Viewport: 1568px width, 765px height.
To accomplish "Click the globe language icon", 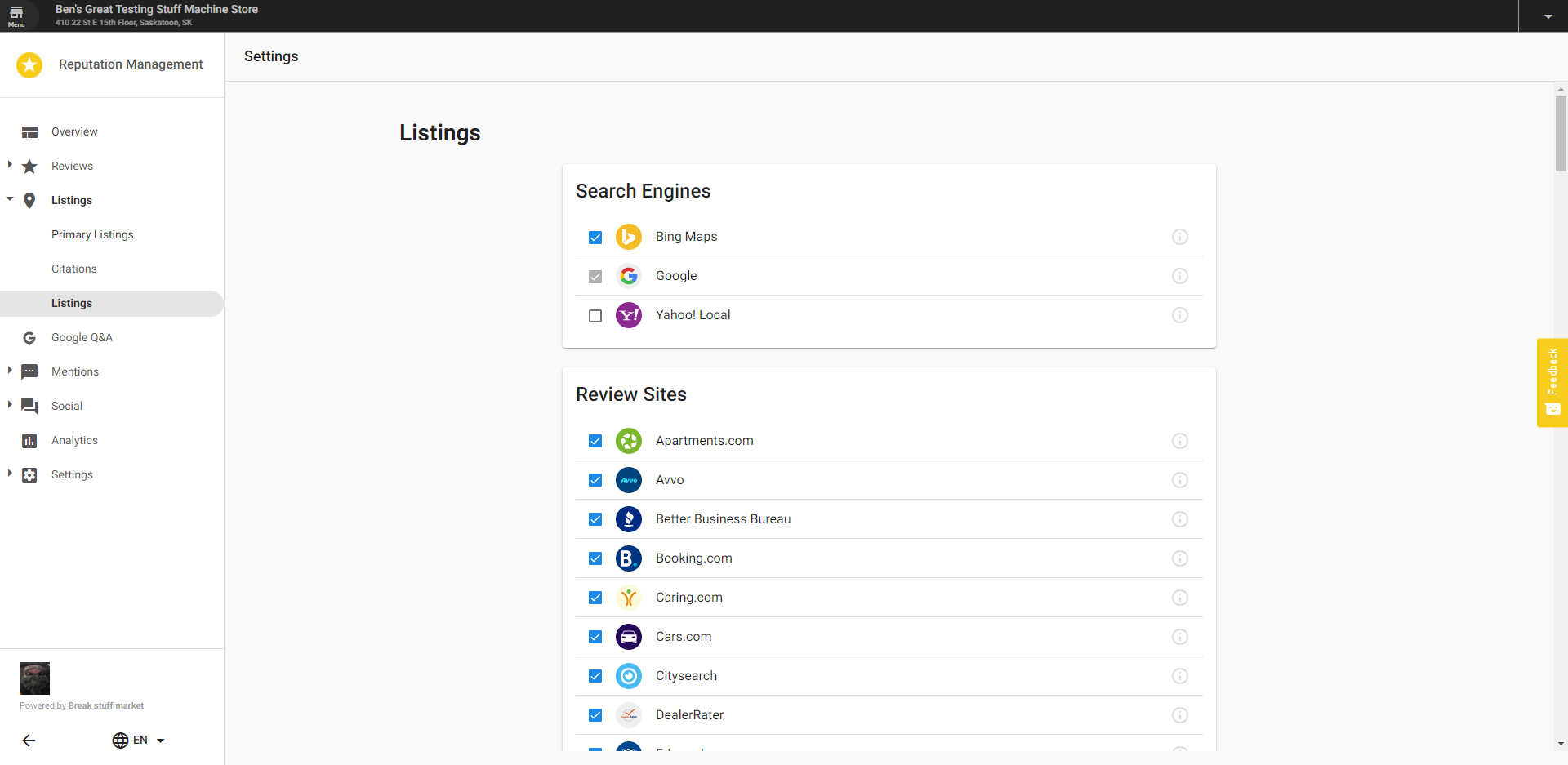I will (121, 741).
